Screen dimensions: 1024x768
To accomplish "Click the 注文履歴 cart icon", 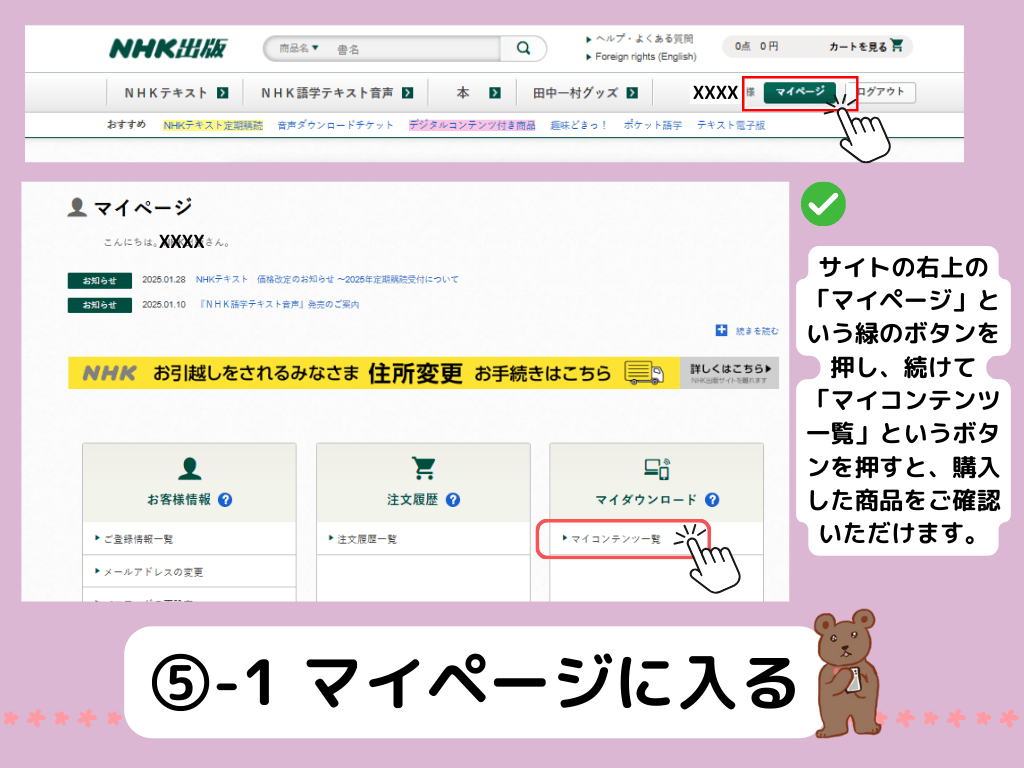I will pos(424,468).
